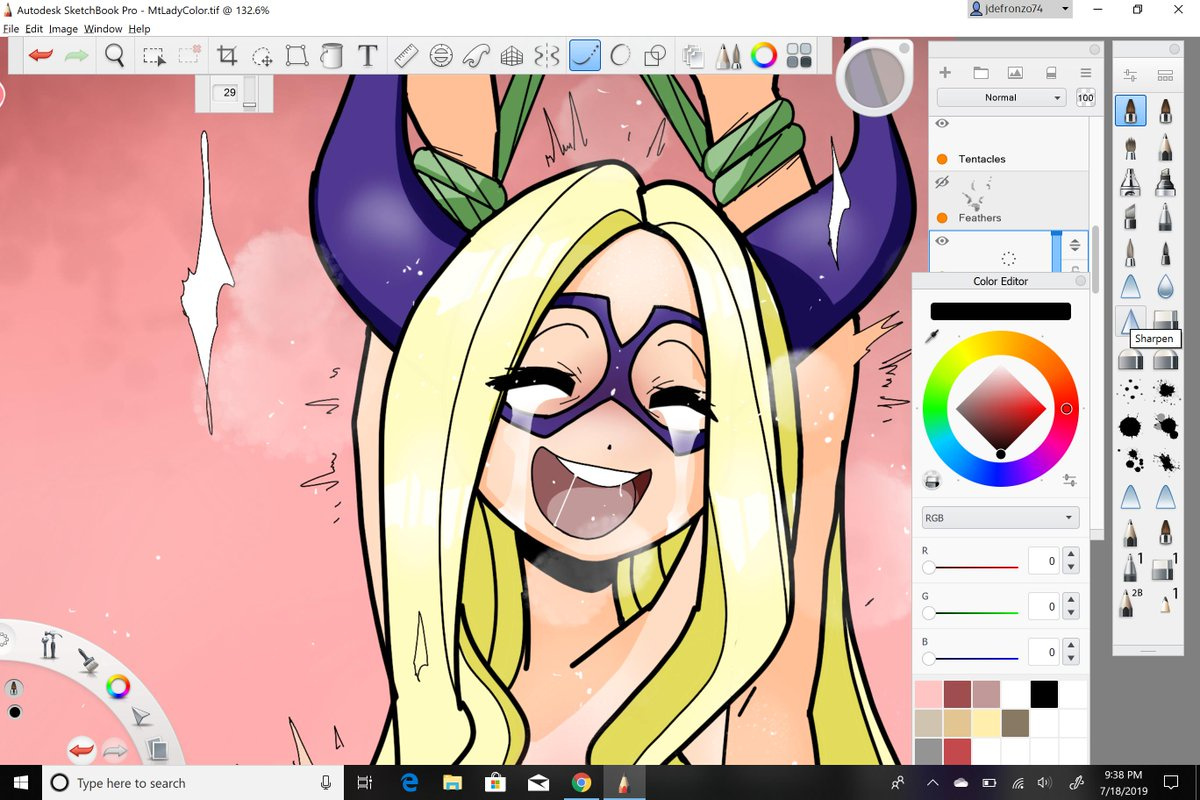The height and width of the screenshot is (800, 1200).
Task: Open the user account dropdown jdefronzo74
Action: 1019,9
